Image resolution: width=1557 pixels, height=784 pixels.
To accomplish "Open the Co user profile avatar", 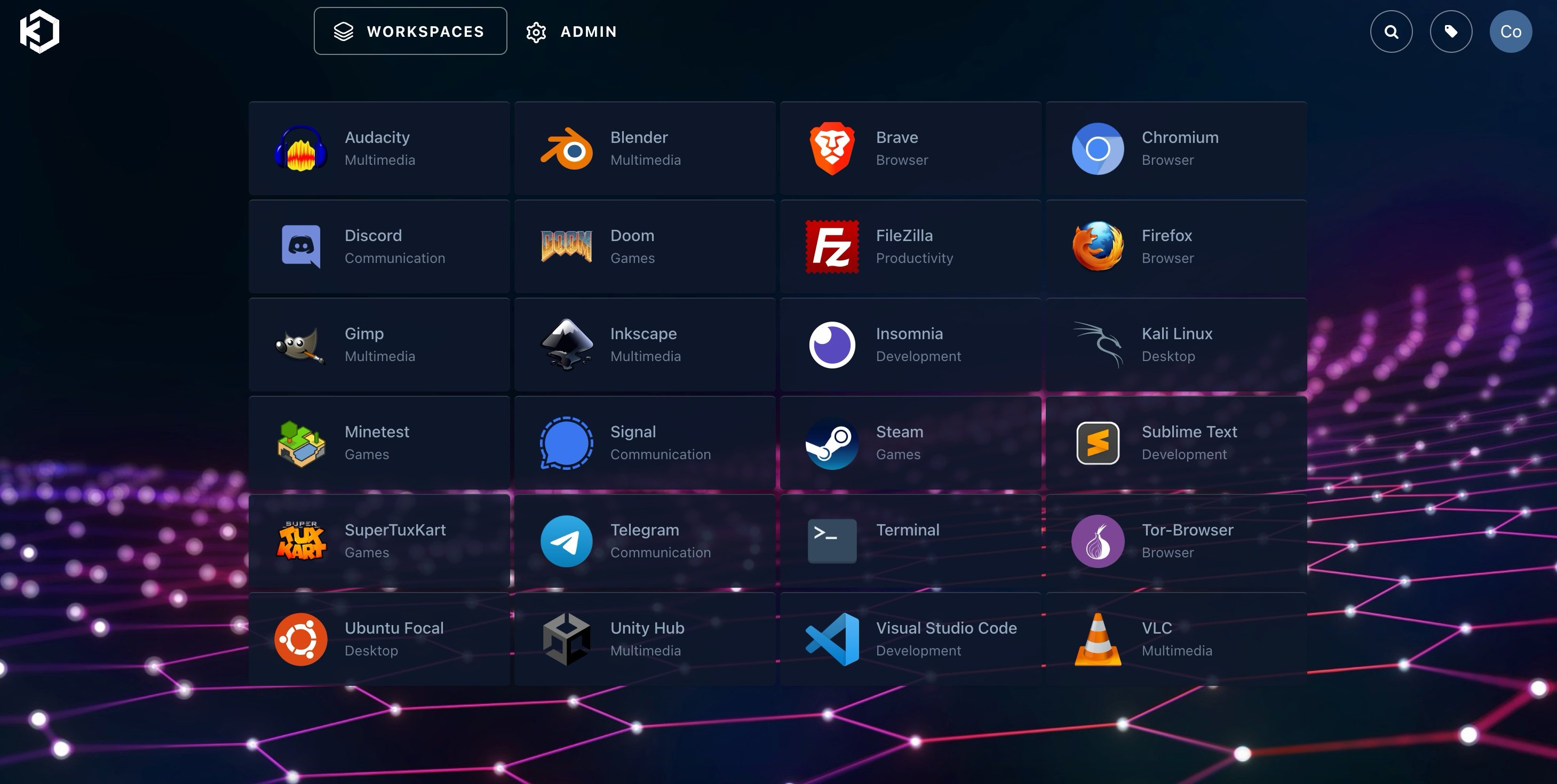I will (x=1510, y=31).
